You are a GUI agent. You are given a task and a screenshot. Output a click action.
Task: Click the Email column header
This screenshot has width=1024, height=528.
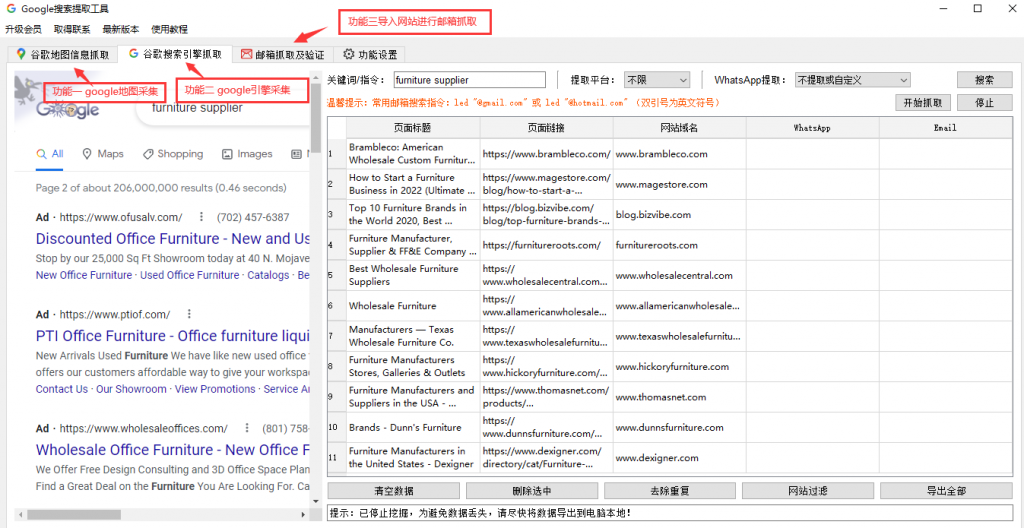945,128
